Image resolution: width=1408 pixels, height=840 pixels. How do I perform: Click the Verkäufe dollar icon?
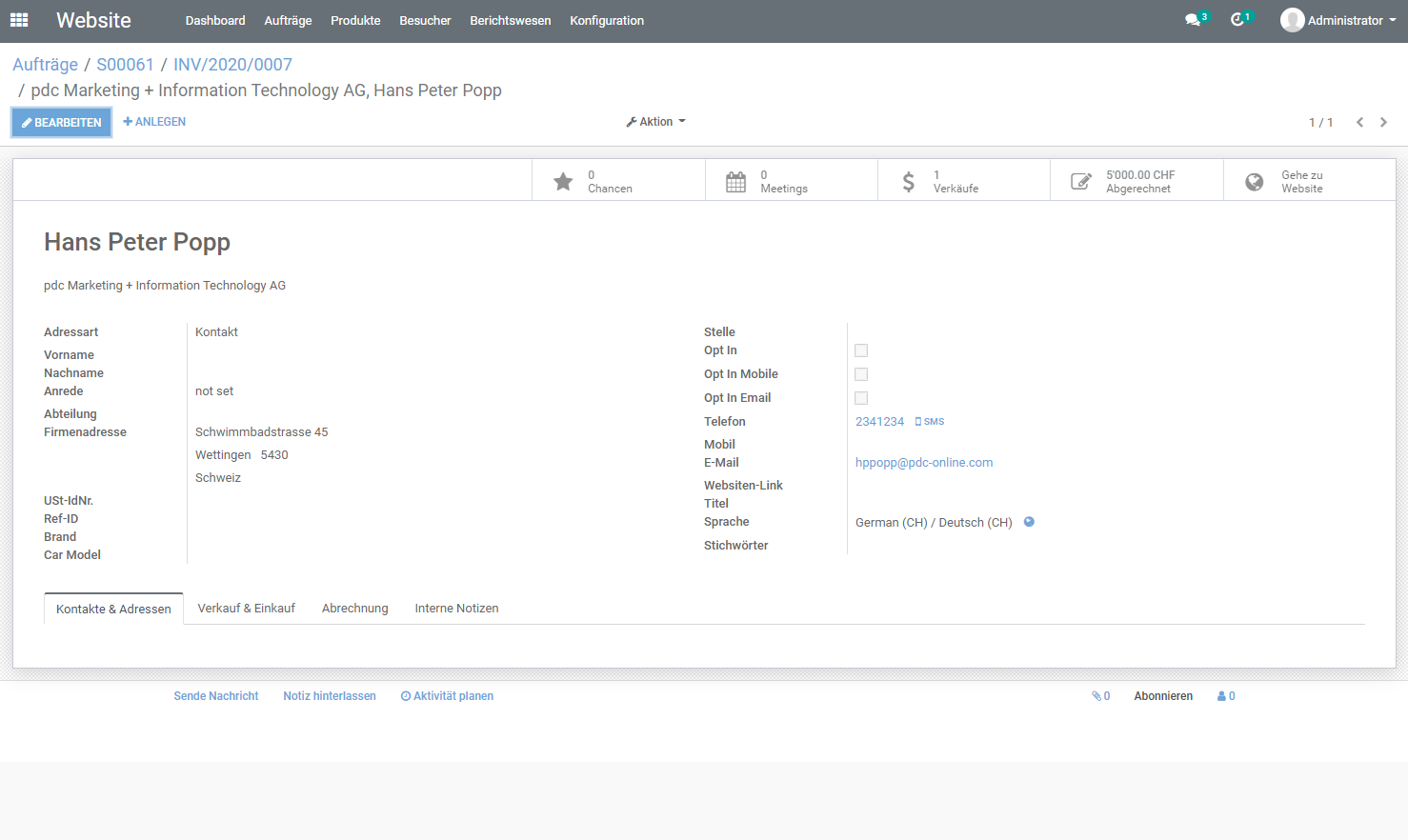(909, 181)
